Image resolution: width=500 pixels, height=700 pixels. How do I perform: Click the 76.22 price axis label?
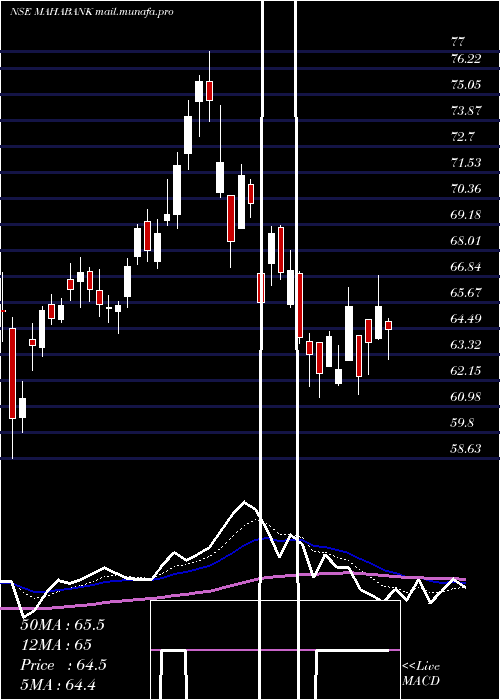point(466,58)
